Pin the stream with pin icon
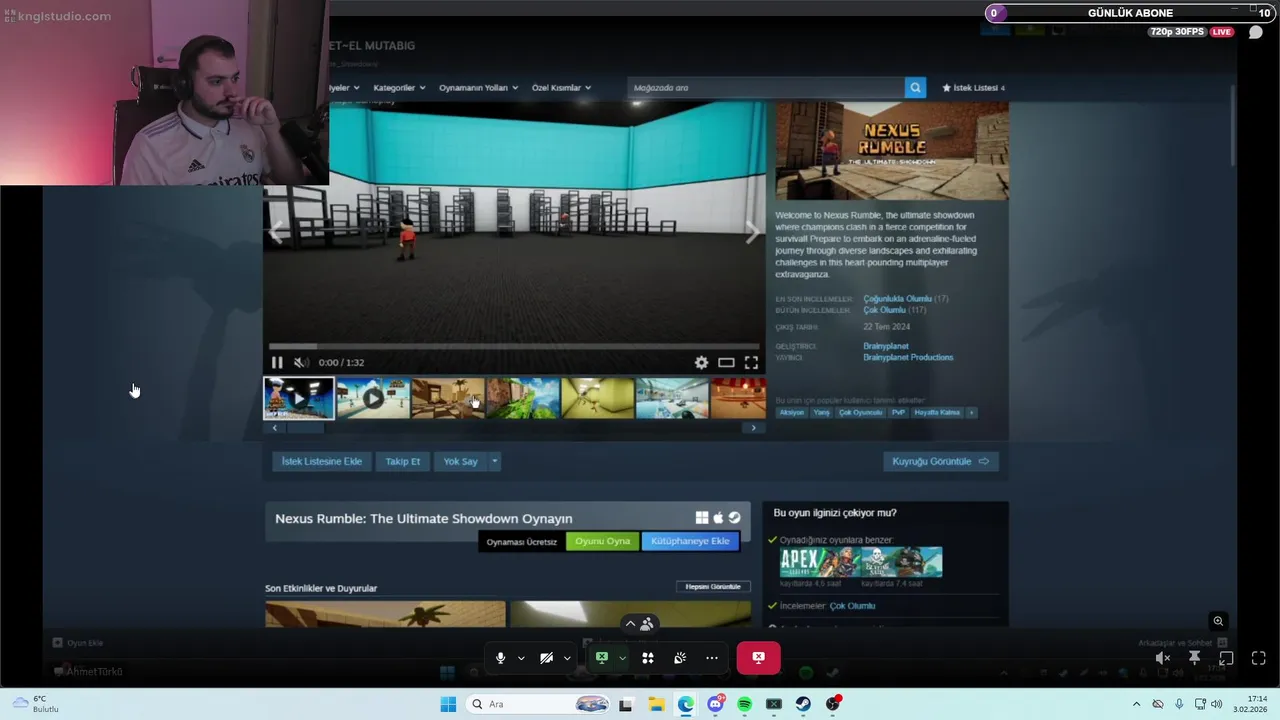This screenshot has height=720, width=1280. tap(1194, 658)
